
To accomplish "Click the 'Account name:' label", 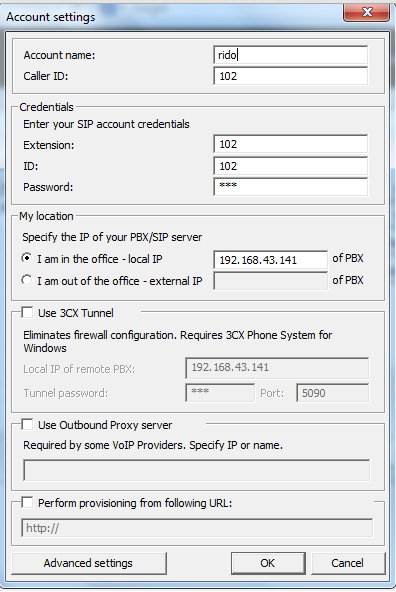I will 59,55.
